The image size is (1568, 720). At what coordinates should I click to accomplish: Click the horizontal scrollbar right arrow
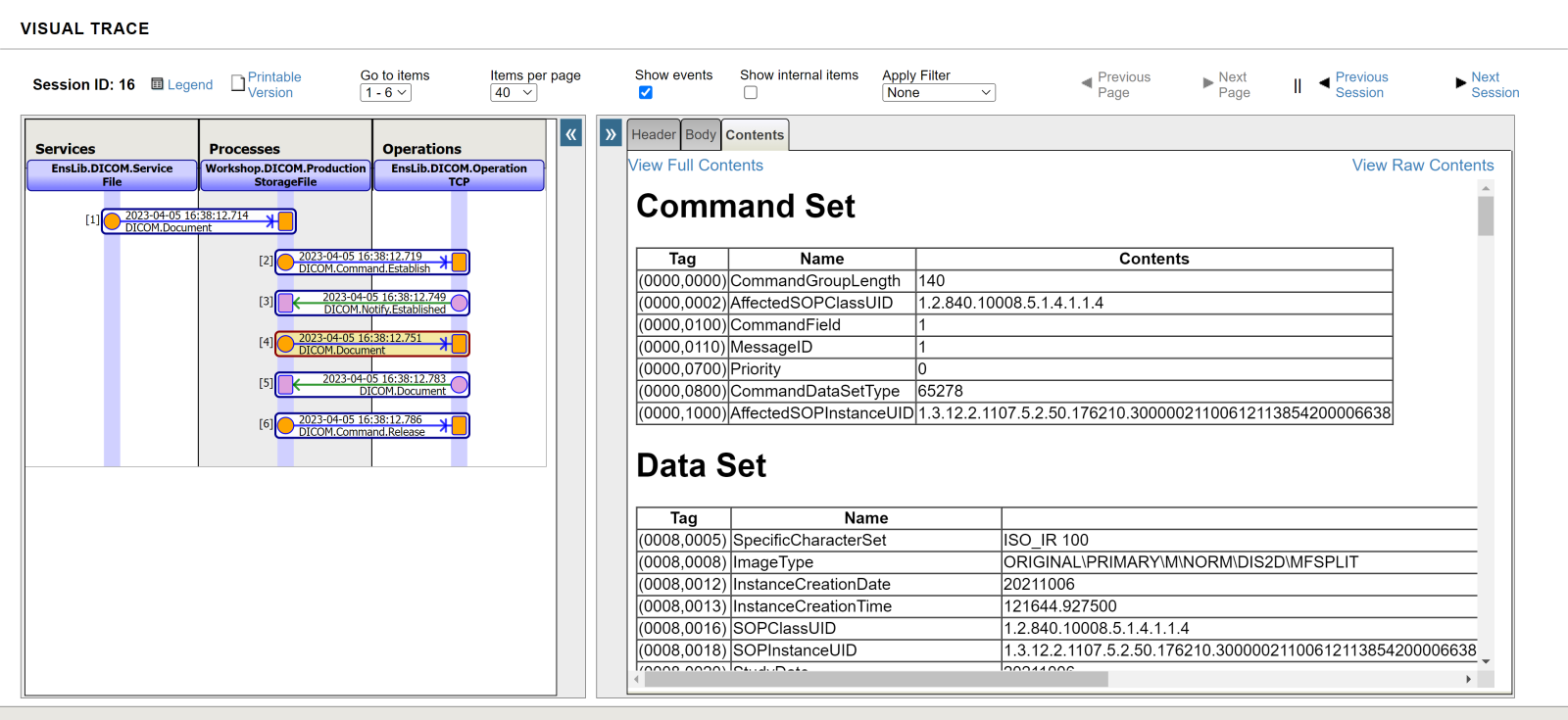pyautogui.click(x=1467, y=679)
